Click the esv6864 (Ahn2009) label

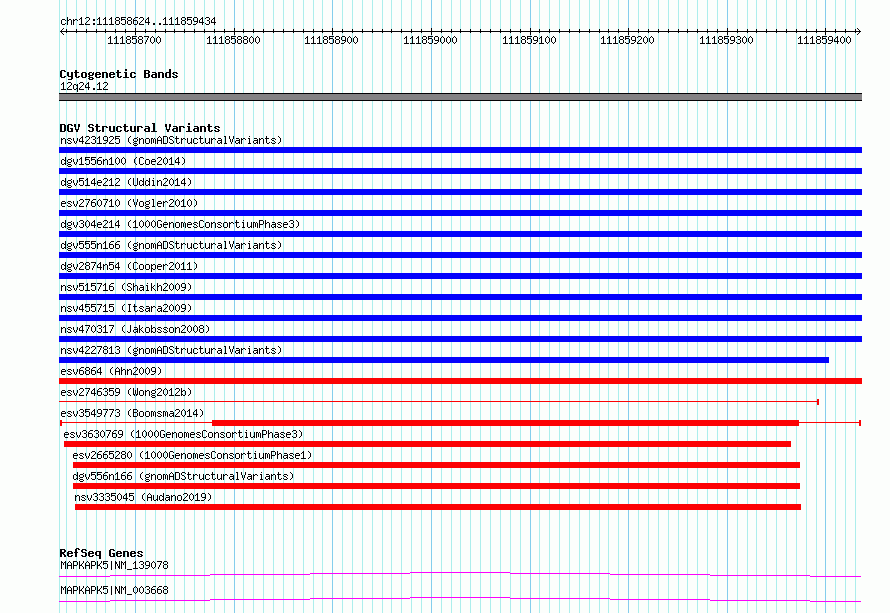111,371
